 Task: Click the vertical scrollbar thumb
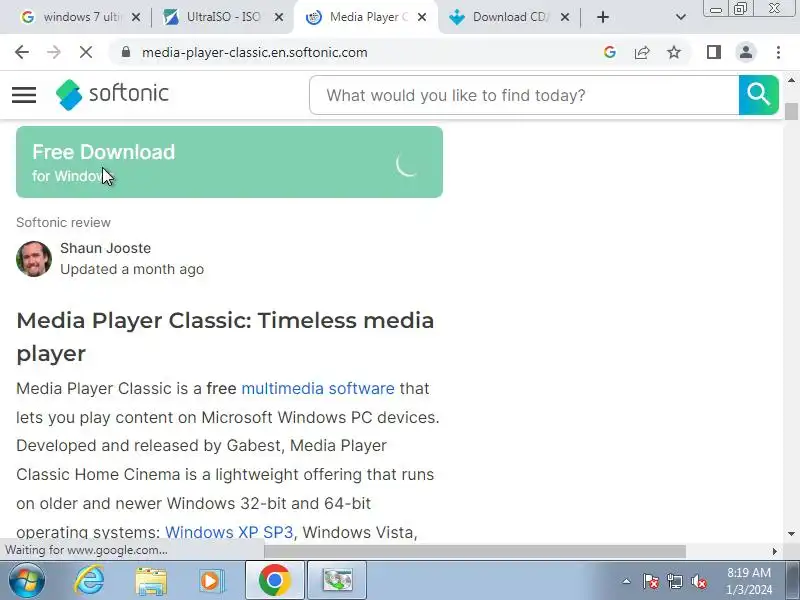point(791,111)
